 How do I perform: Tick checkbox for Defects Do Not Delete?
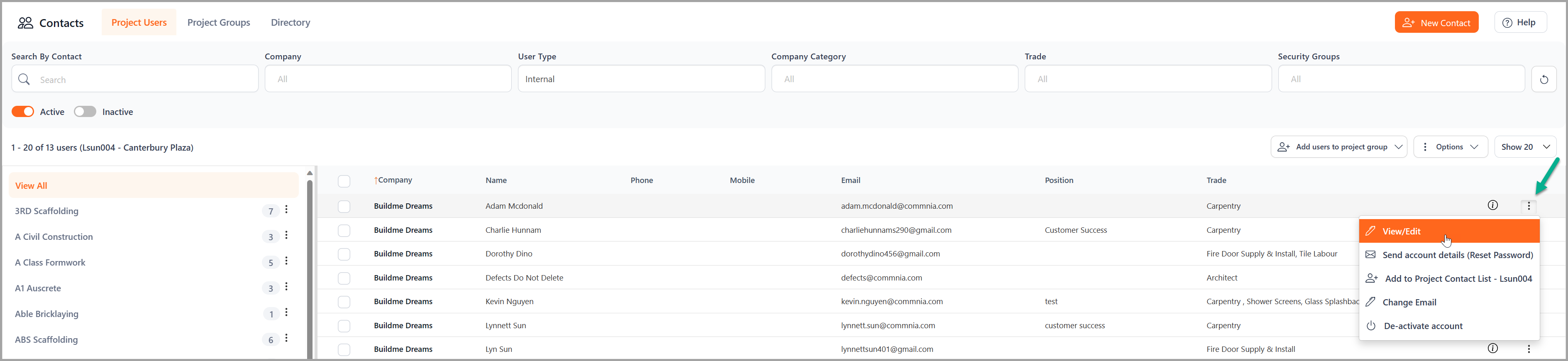point(344,278)
